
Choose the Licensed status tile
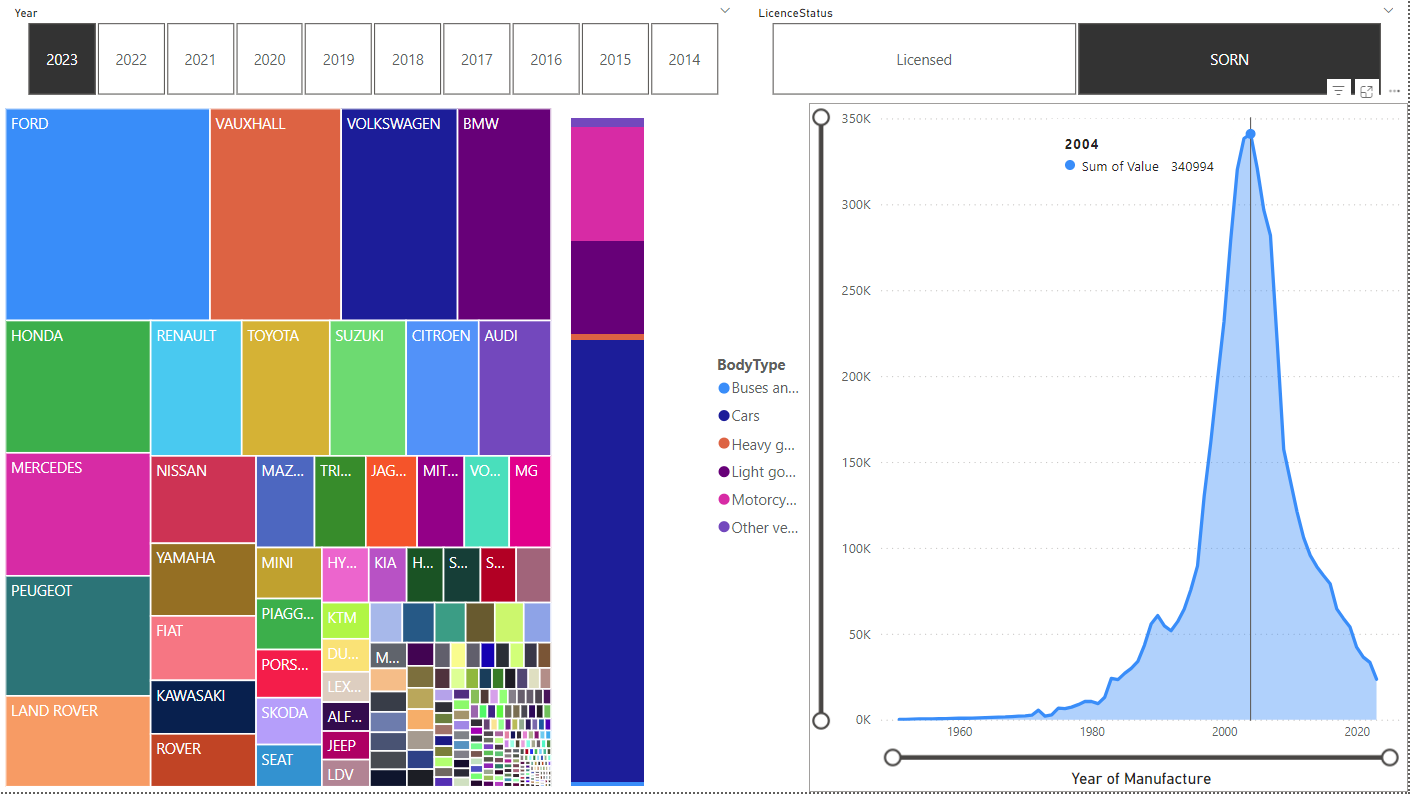pos(924,59)
